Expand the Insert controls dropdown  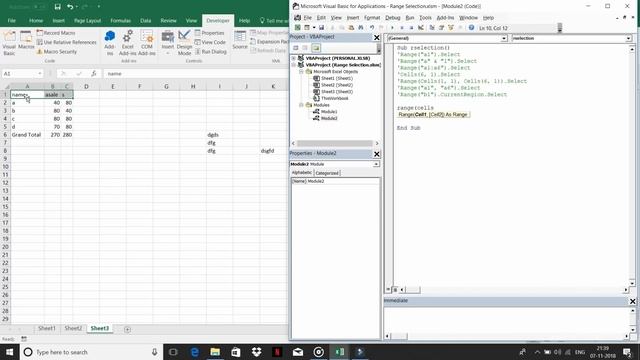[167, 42]
